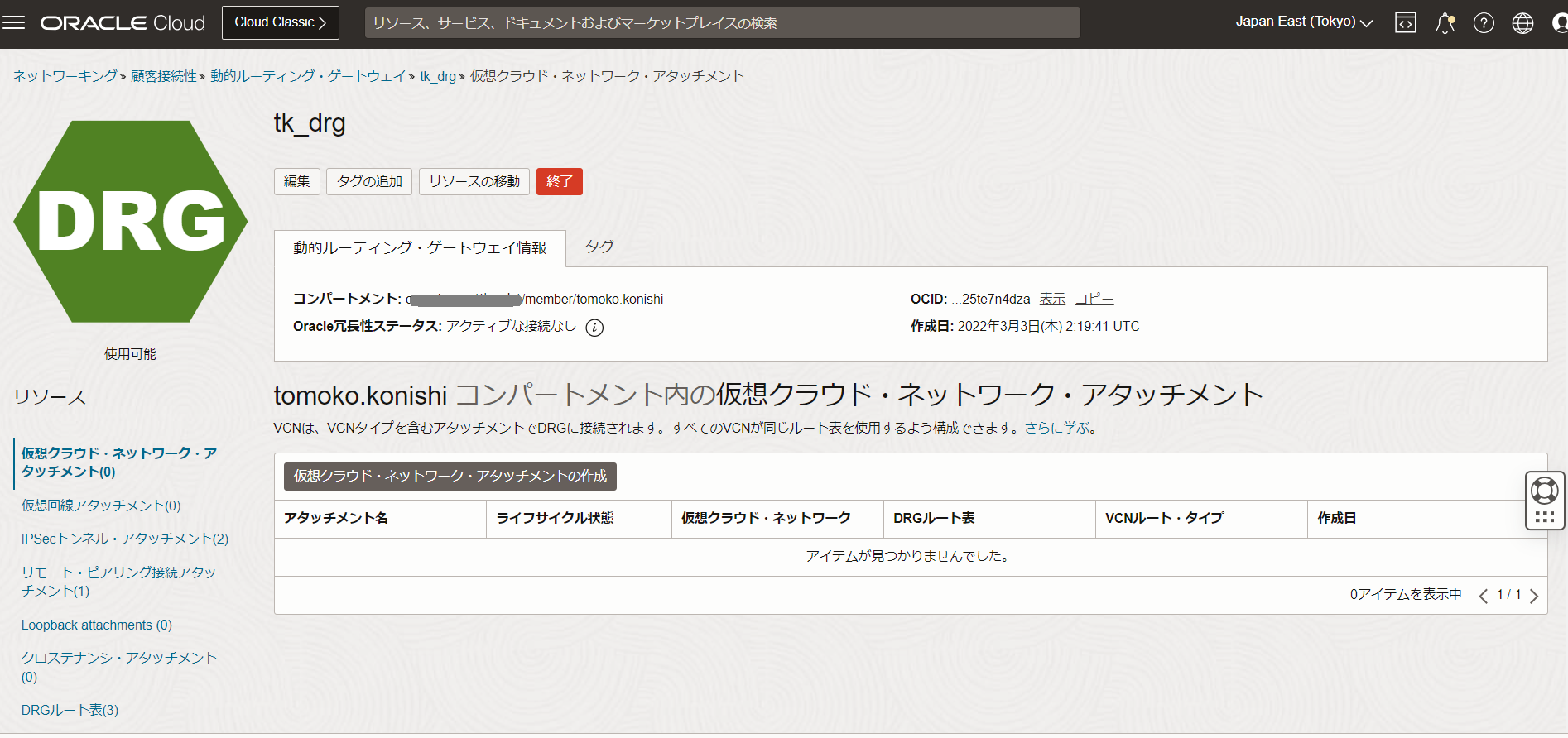Click the OCID value ...25te7n4dza
The width and height of the screenshot is (1568, 738).
pyautogui.click(x=991, y=300)
